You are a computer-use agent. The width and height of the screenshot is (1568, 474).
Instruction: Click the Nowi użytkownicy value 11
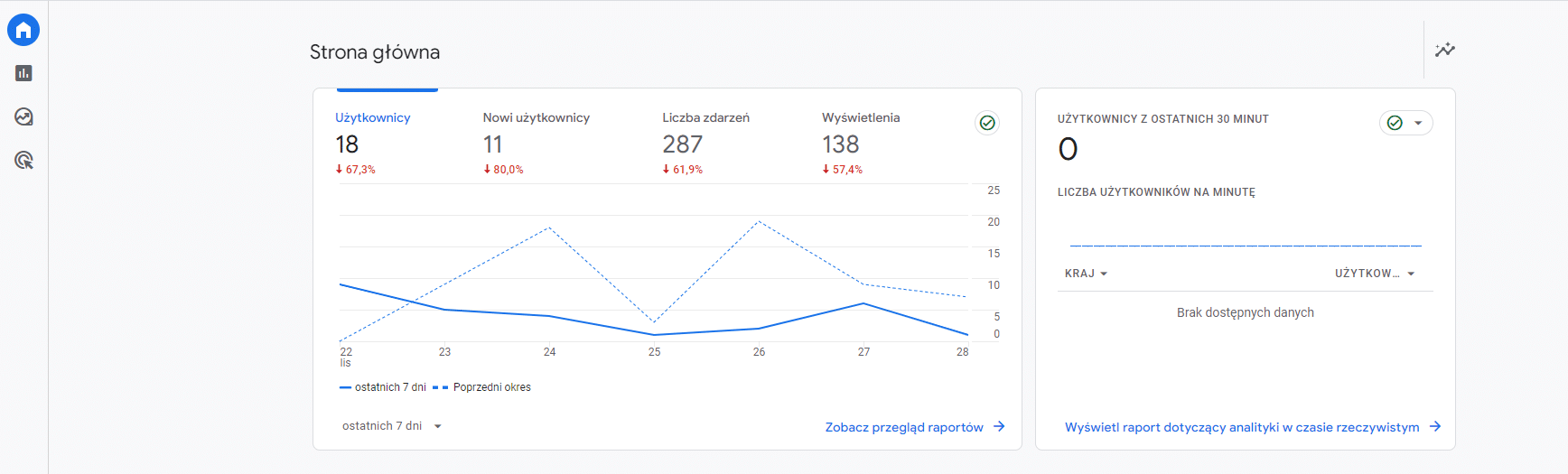tap(492, 144)
